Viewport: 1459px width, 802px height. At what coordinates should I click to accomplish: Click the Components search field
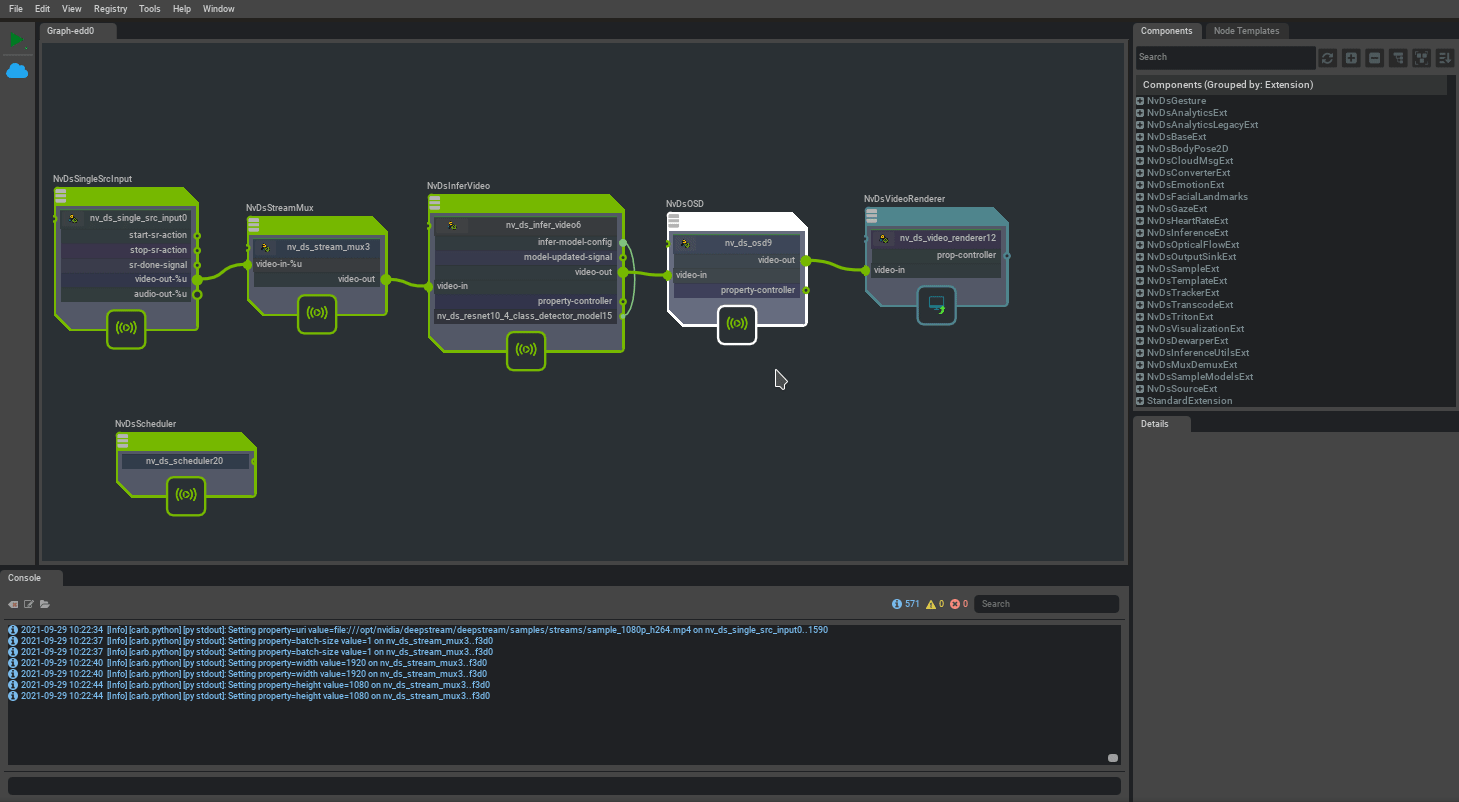coord(1224,57)
